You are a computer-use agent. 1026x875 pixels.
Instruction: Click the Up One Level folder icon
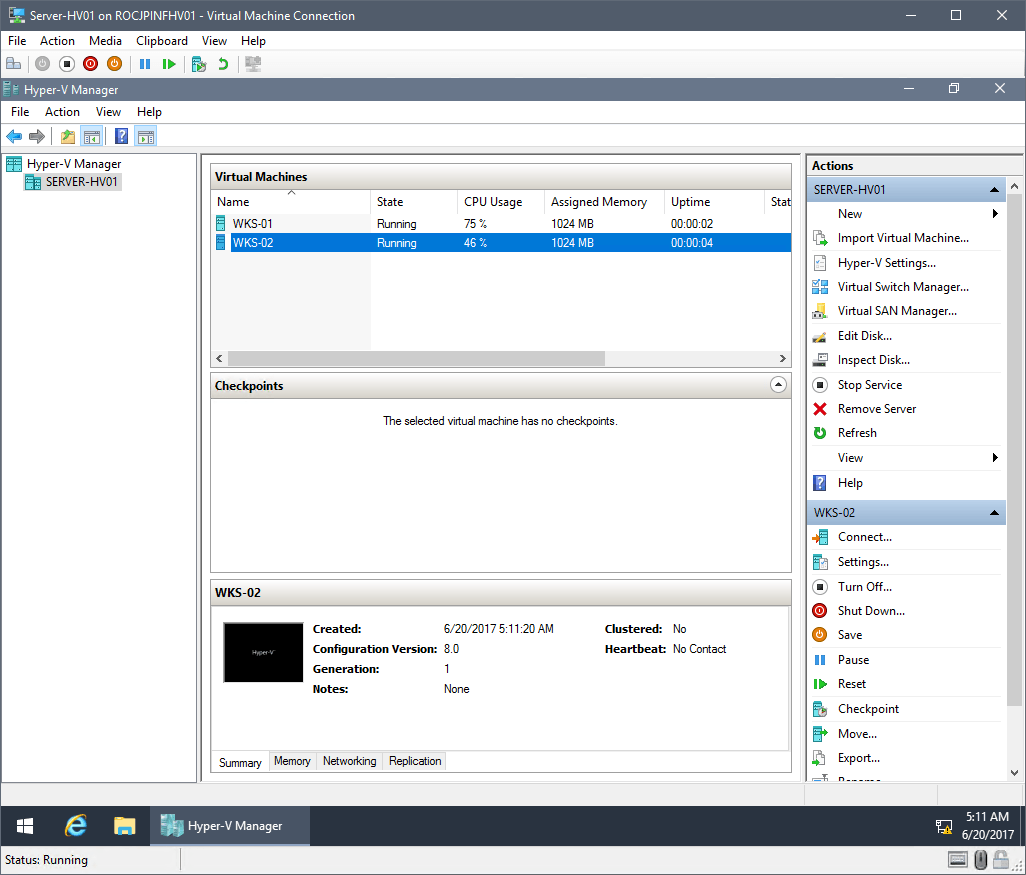tap(67, 136)
